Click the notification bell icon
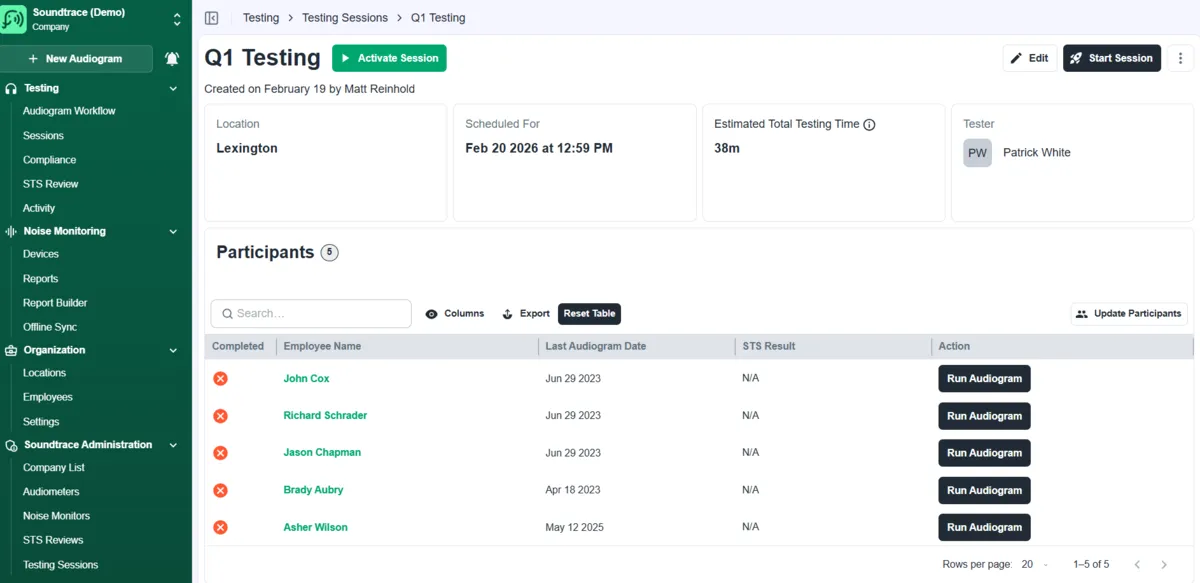 click(x=172, y=59)
